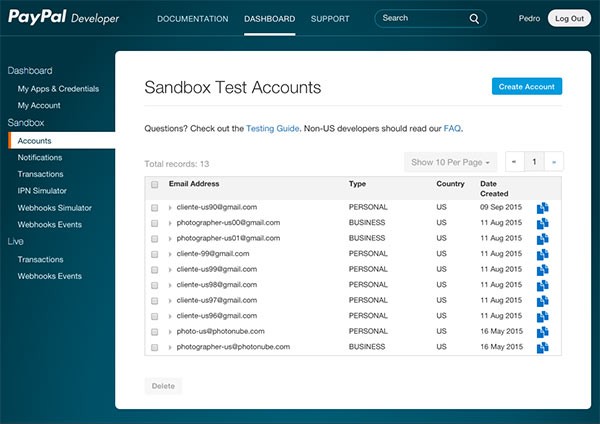Open Sandbox Webhooks Events in sidebar
Viewport: 600px width, 424px height.
pyautogui.click(x=49, y=225)
